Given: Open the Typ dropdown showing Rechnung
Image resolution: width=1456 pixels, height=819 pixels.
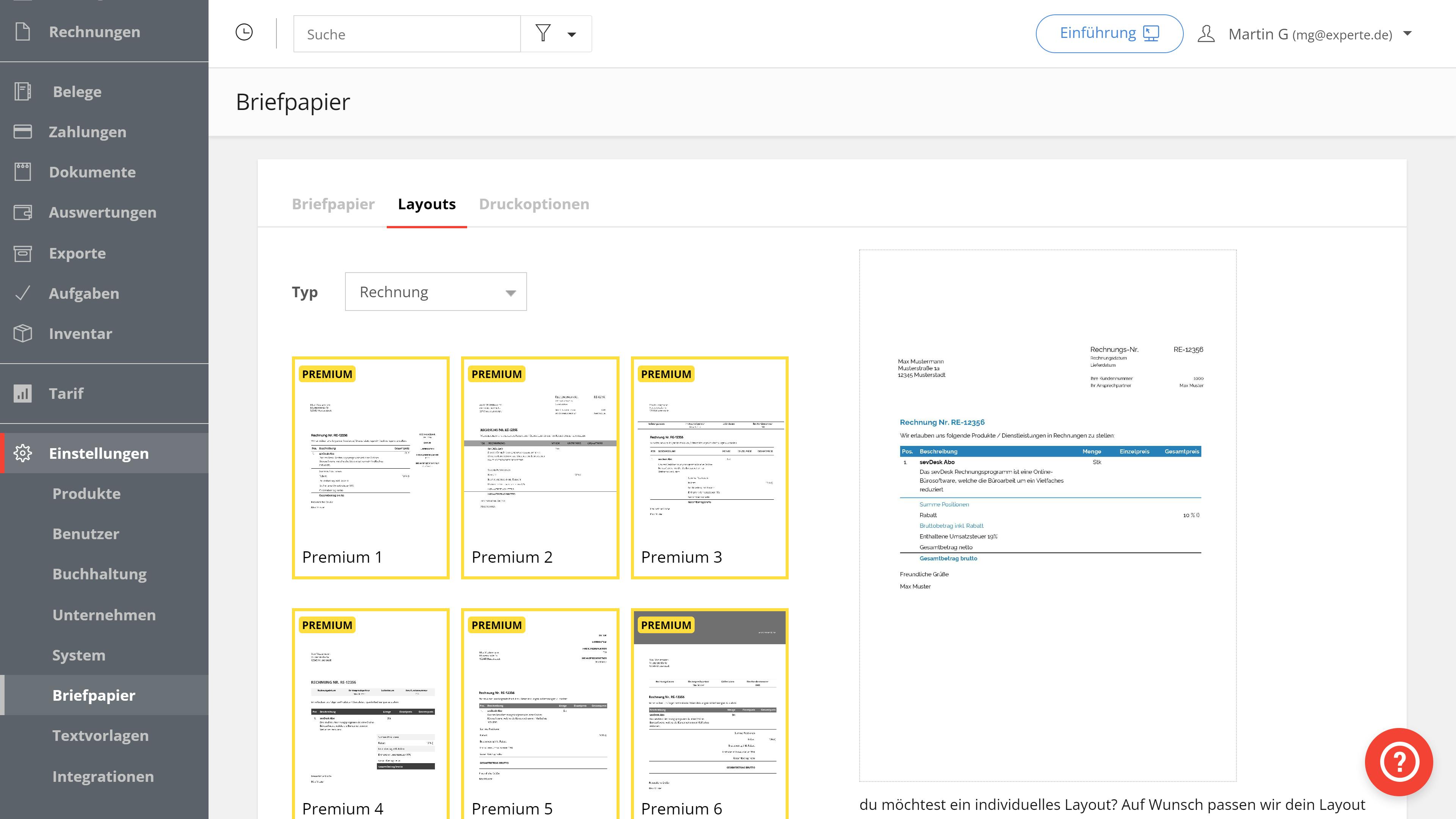Looking at the screenshot, I should [435, 292].
